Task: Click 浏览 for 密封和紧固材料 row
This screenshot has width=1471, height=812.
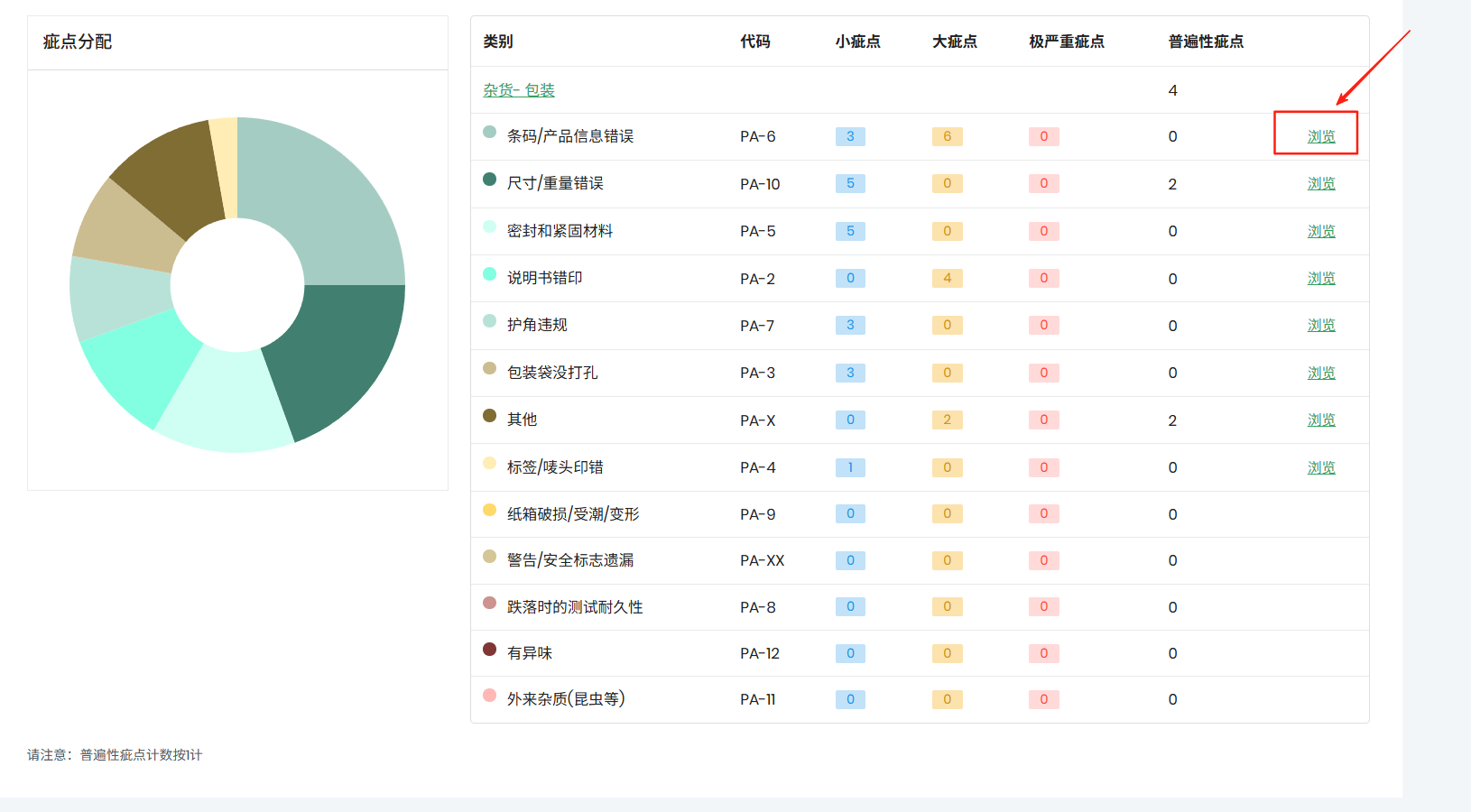Action: [1321, 231]
